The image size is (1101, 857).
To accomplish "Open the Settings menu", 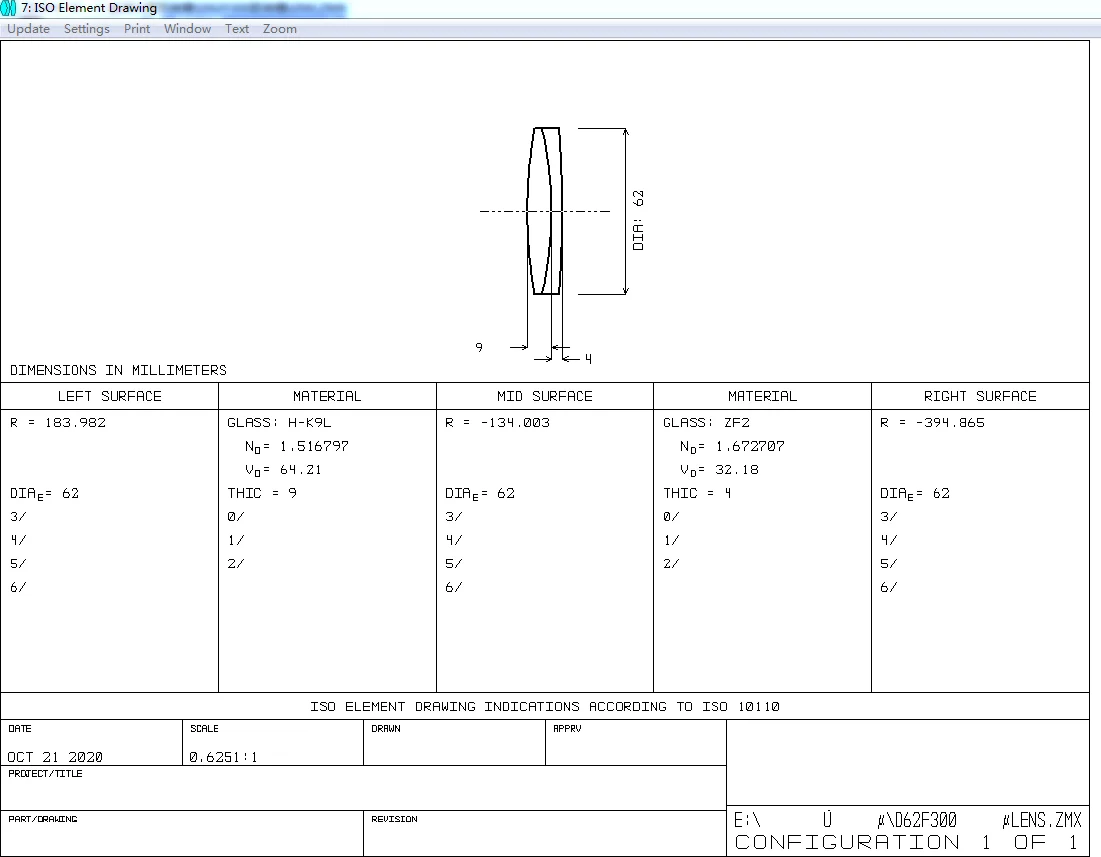I will click(86, 29).
